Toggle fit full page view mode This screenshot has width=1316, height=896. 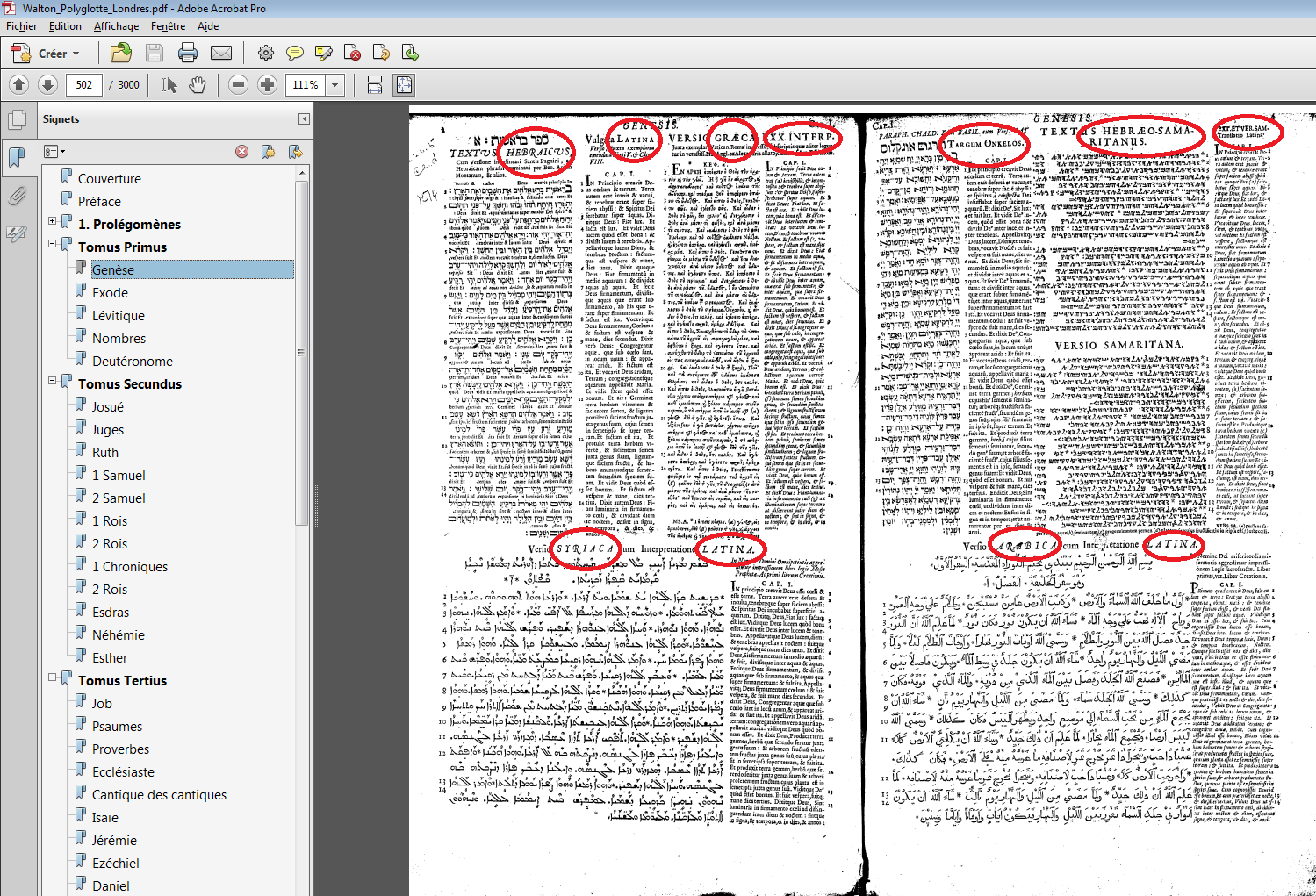click(x=404, y=84)
